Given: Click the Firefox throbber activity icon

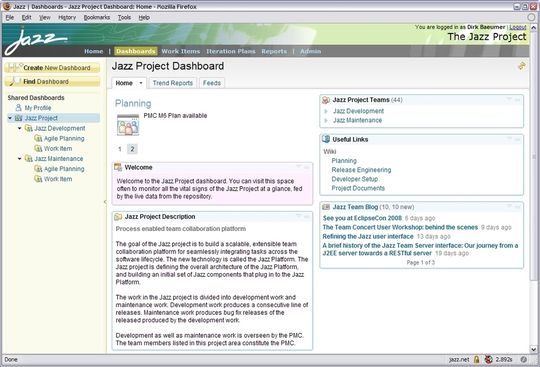Looking at the screenshot, I should click(x=532, y=17).
